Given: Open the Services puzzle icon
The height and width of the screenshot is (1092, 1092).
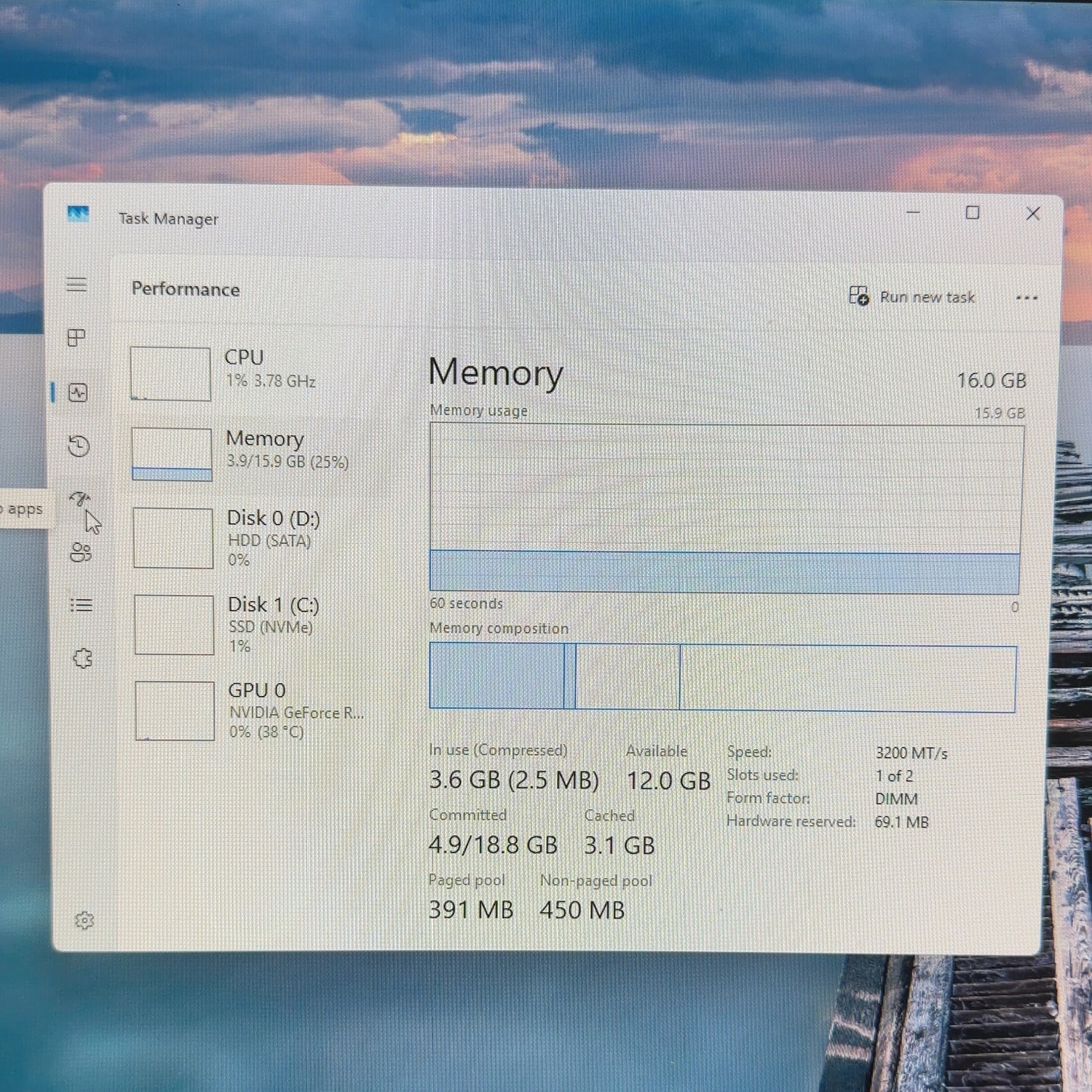Looking at the screenshot, I should (83, 659).
